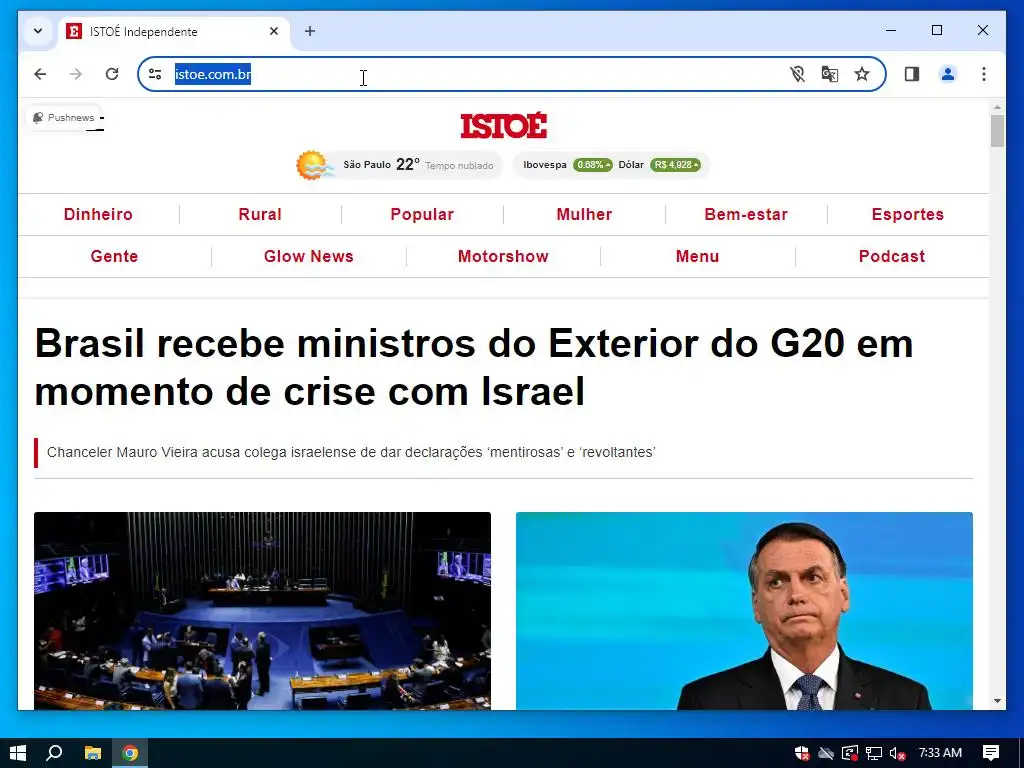Image resolution: width=1024 pixels, height=768 pixels.
Task: Open the site information icon in address bar
Action: point(155,74)
